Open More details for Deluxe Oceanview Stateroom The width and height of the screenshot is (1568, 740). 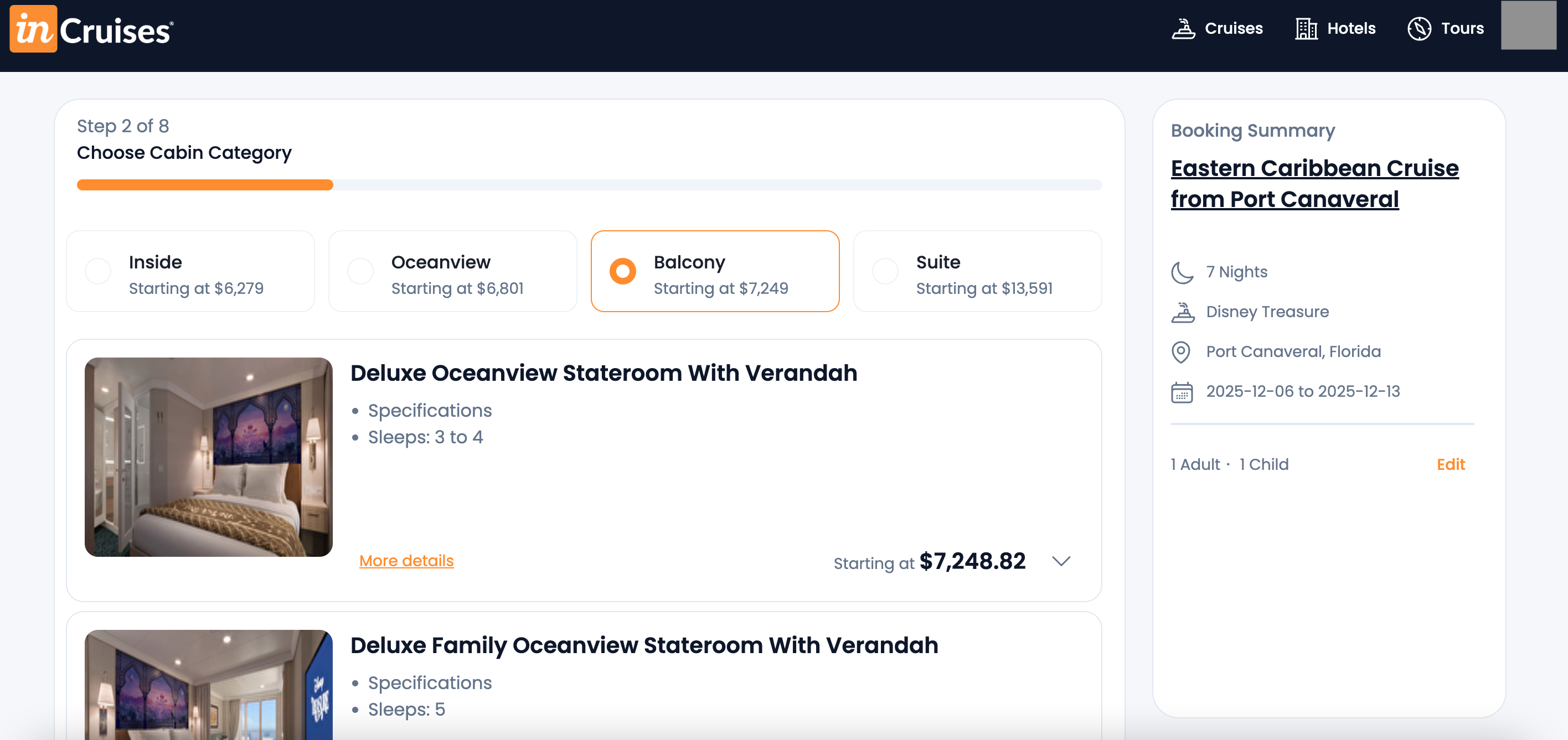tap(406, 561)
